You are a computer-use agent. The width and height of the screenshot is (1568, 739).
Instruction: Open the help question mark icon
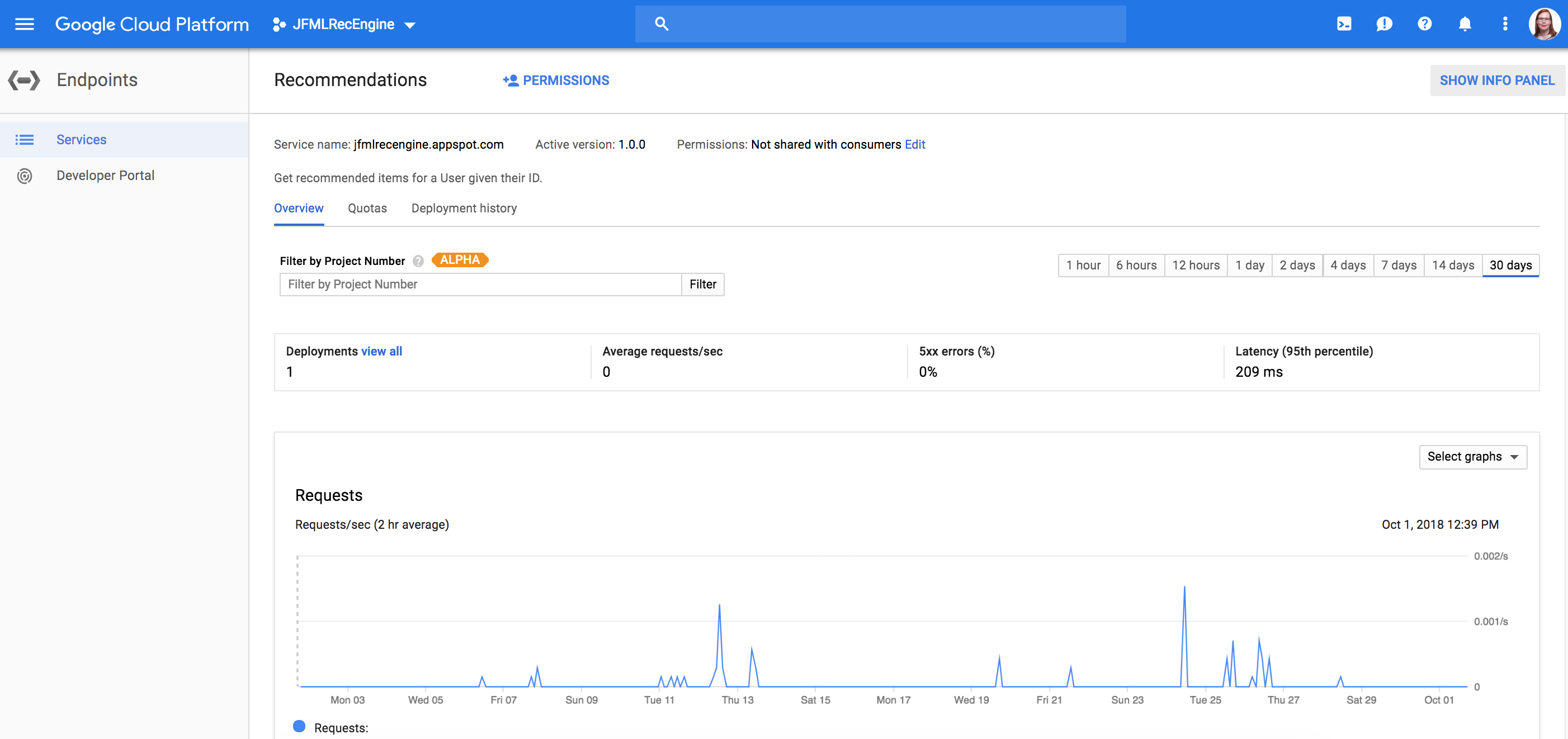1424,25
